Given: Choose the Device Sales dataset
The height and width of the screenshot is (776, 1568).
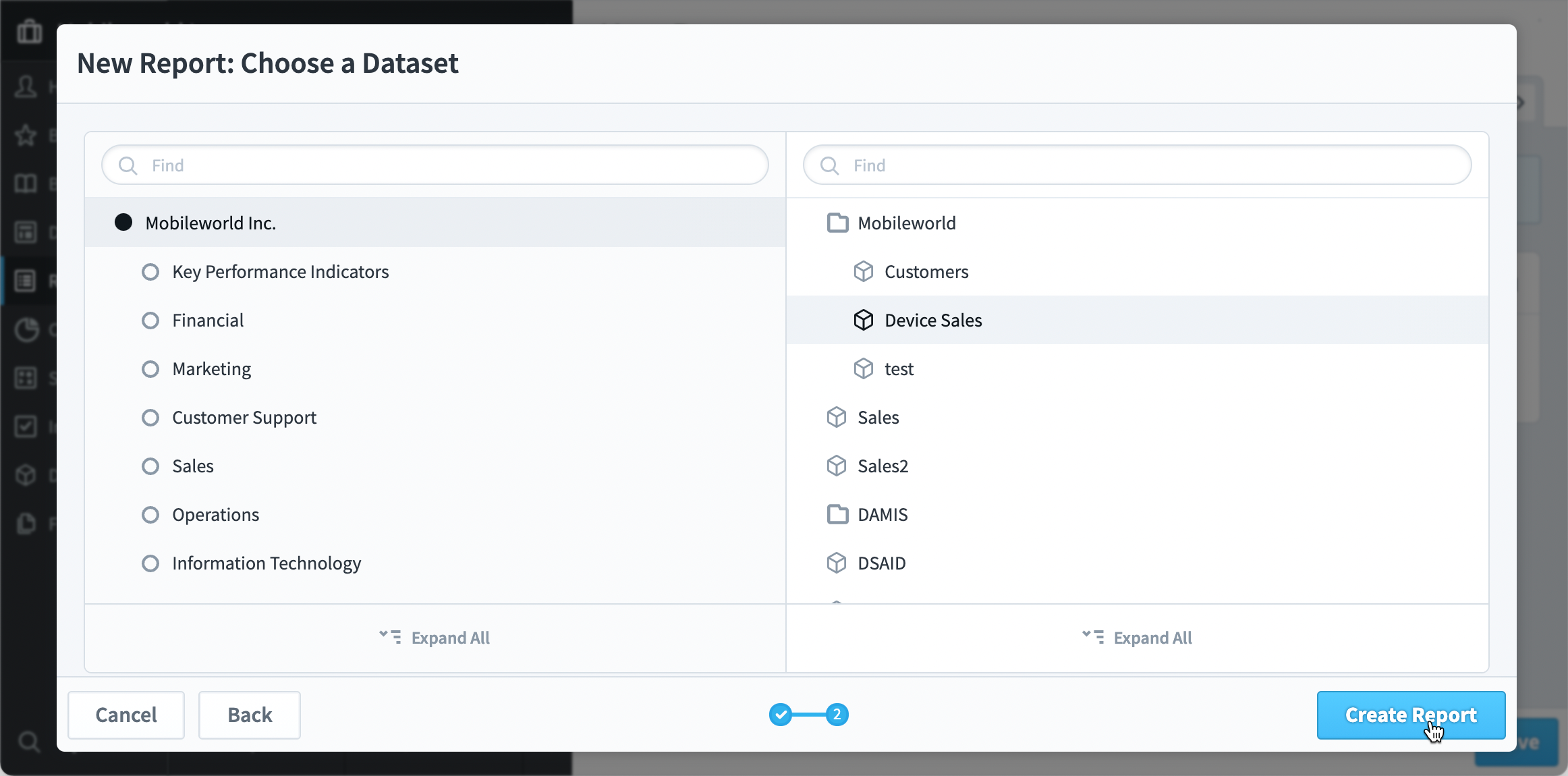Looking at the screenshot, I should click(1138, 320).
